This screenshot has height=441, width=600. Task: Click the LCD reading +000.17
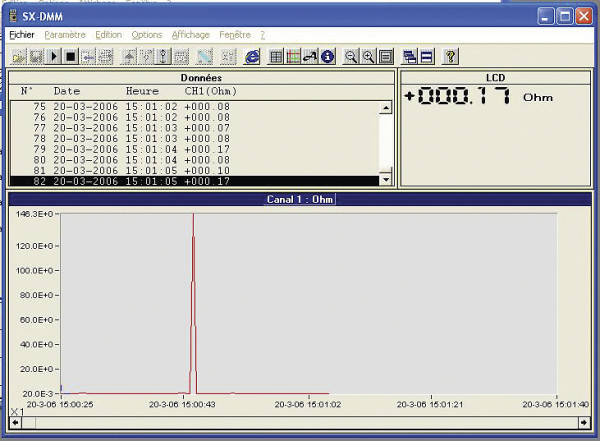click(x=458, y=96)
